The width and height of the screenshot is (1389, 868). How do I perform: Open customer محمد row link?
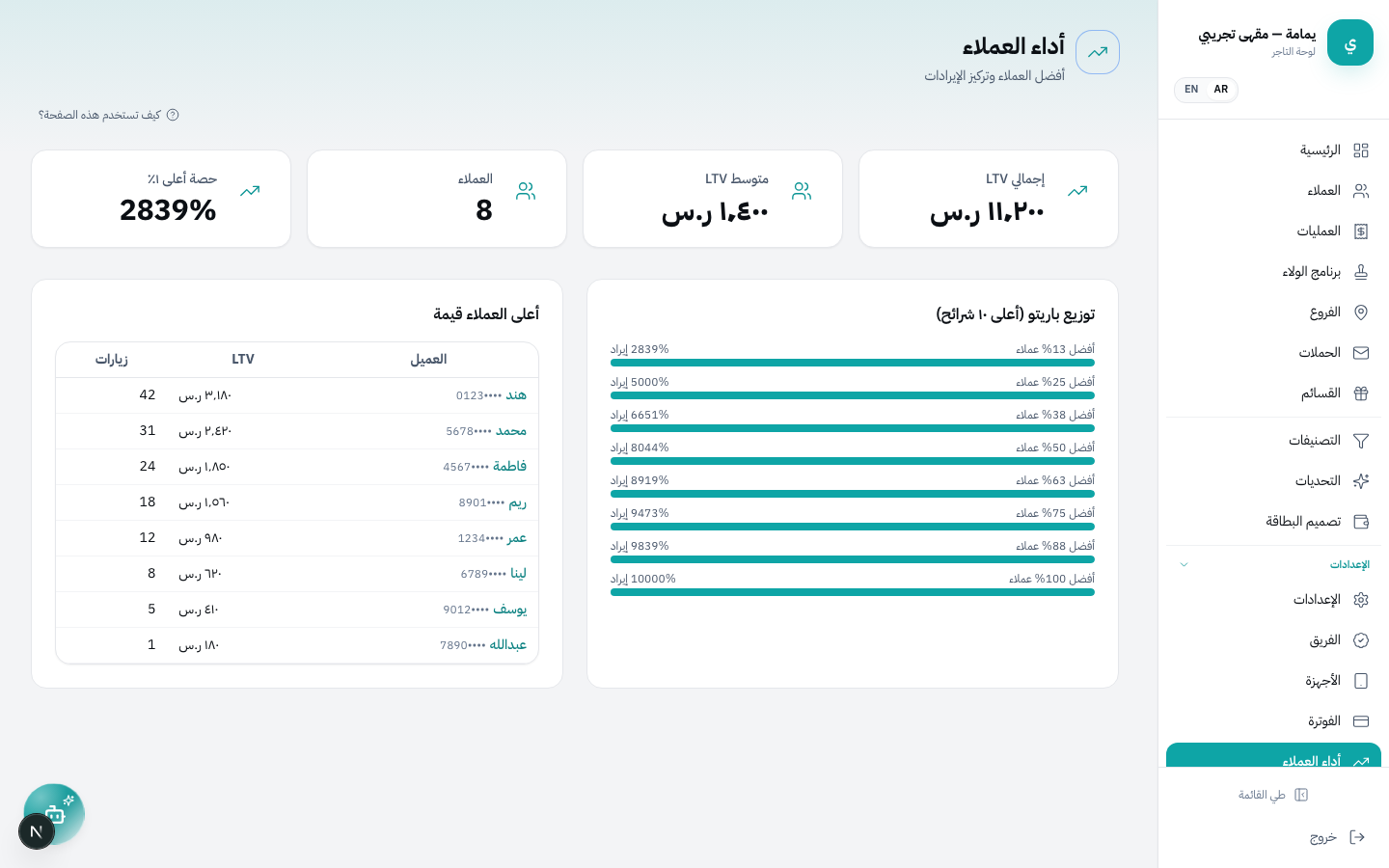pos(511,431)
